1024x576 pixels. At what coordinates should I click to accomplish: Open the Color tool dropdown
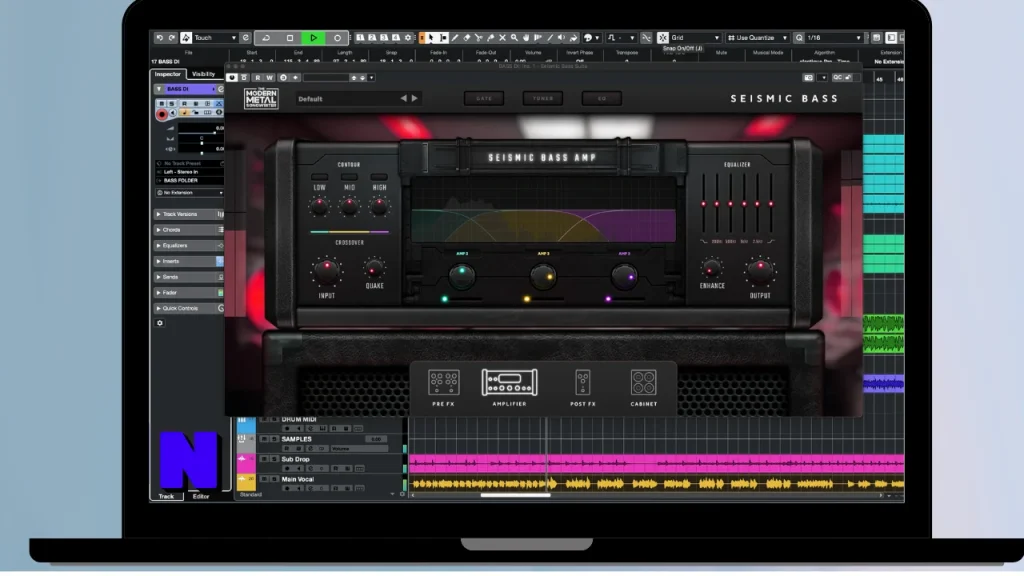[x=591, y=38]
